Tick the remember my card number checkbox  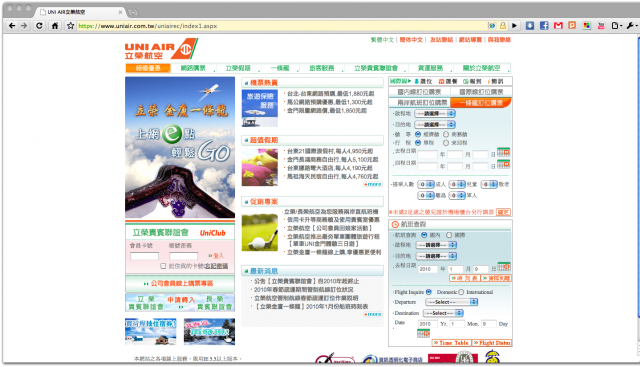163,266
